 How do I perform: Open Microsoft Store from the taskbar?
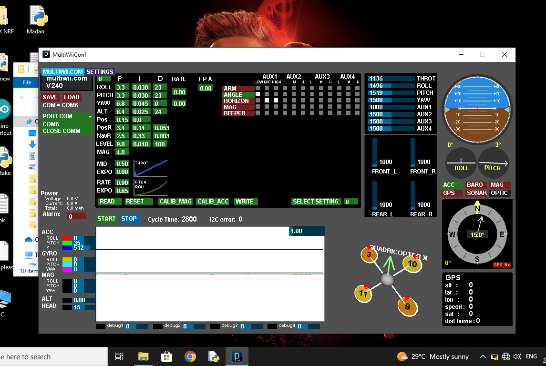tap(166, 356)
